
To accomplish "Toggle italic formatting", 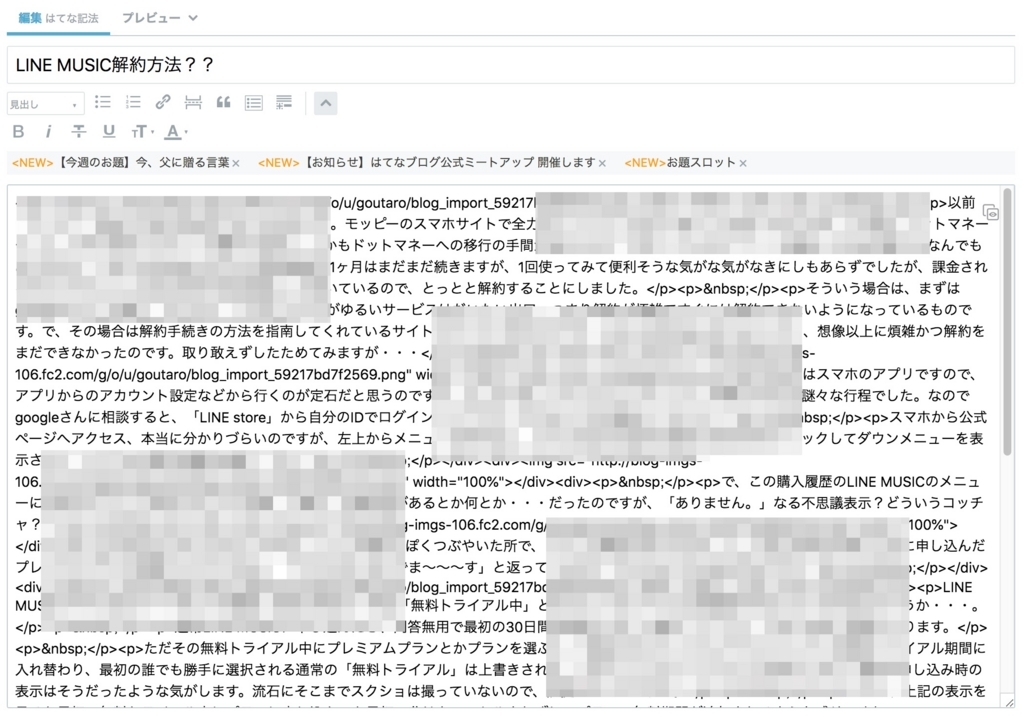I will click(48, 131).
